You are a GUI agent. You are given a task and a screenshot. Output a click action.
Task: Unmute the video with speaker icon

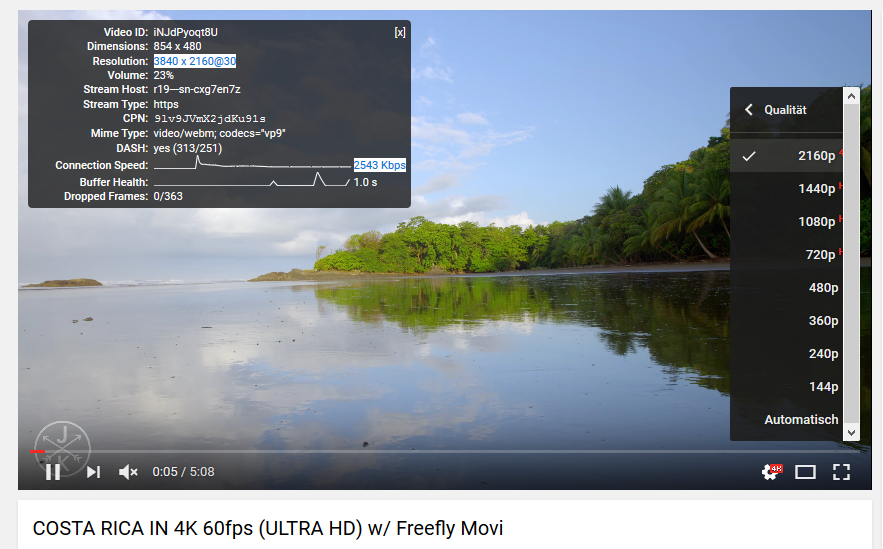128,472
